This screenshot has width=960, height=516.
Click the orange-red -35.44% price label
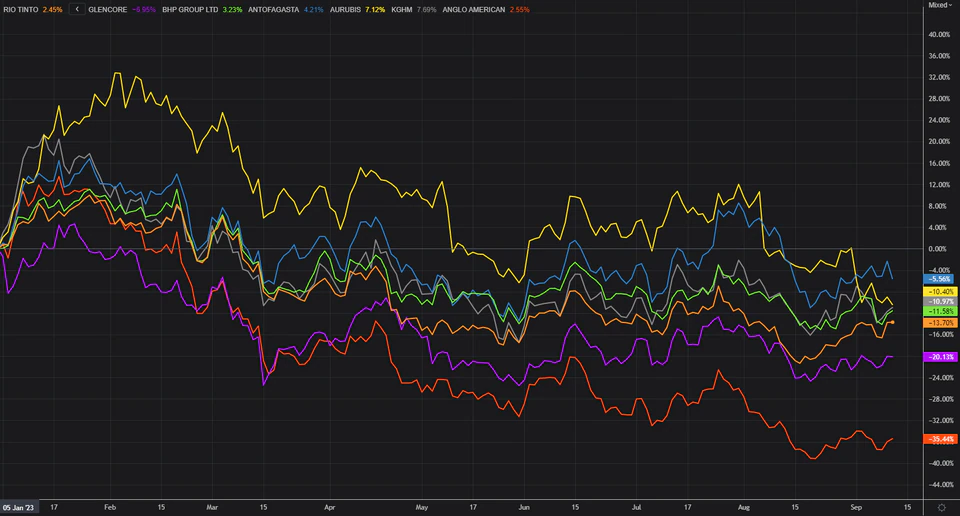pos(942,439)
